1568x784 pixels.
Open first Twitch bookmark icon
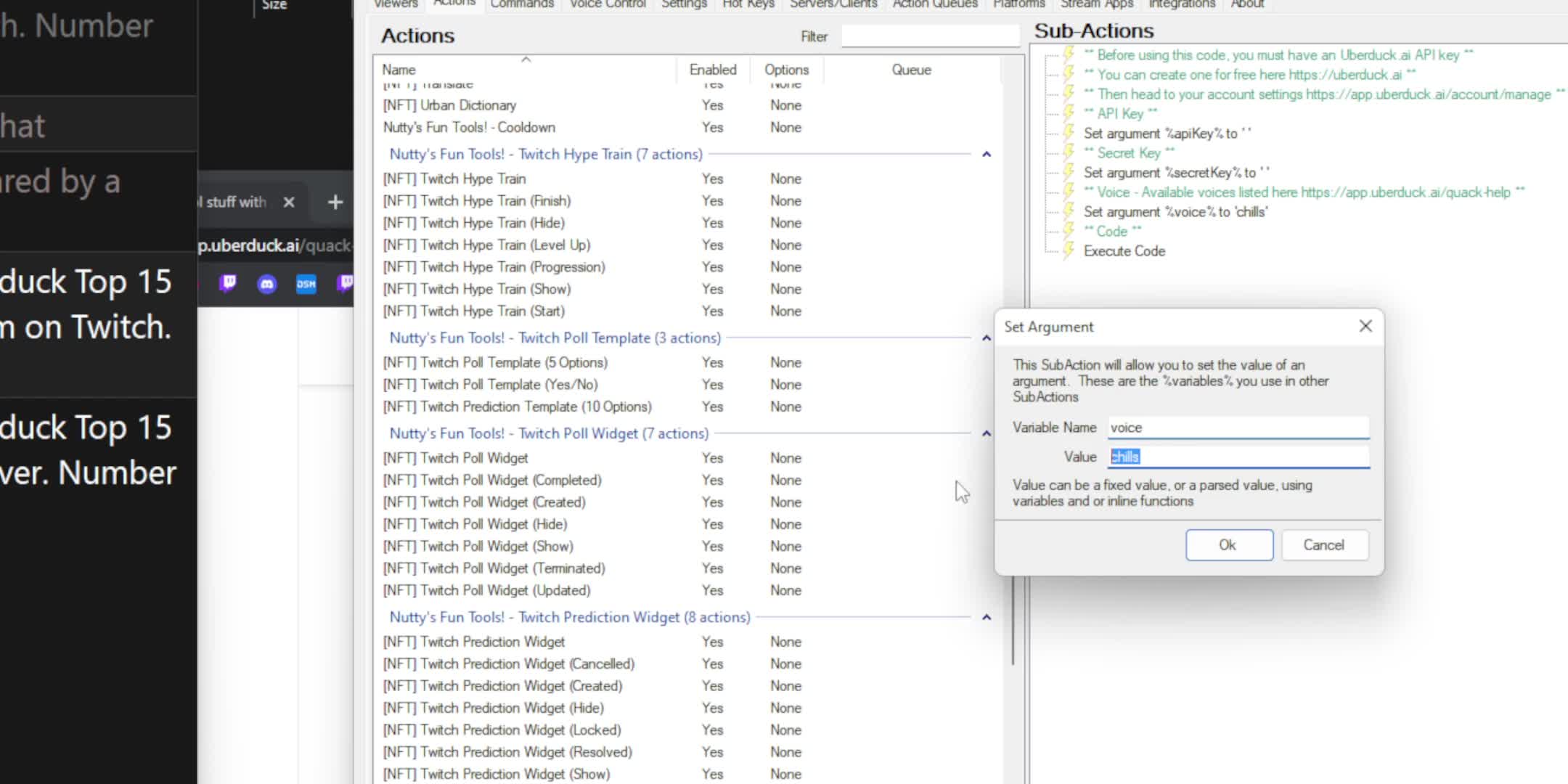click(x=228, y=282)
